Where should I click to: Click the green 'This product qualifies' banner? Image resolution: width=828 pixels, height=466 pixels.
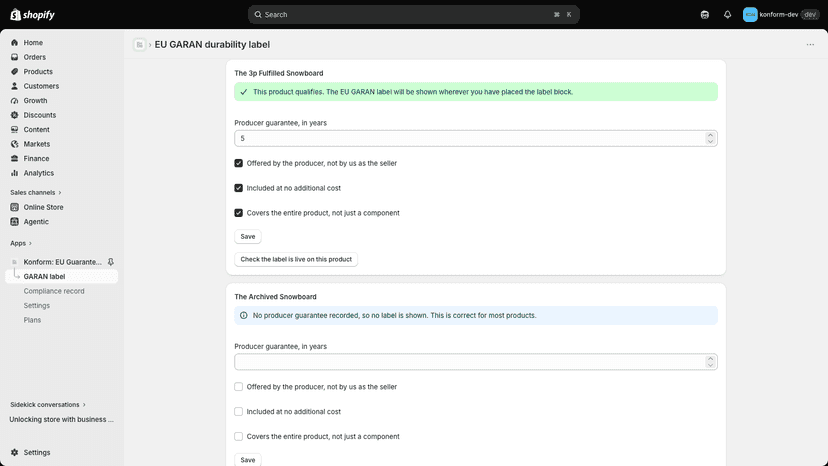point(476,92)
